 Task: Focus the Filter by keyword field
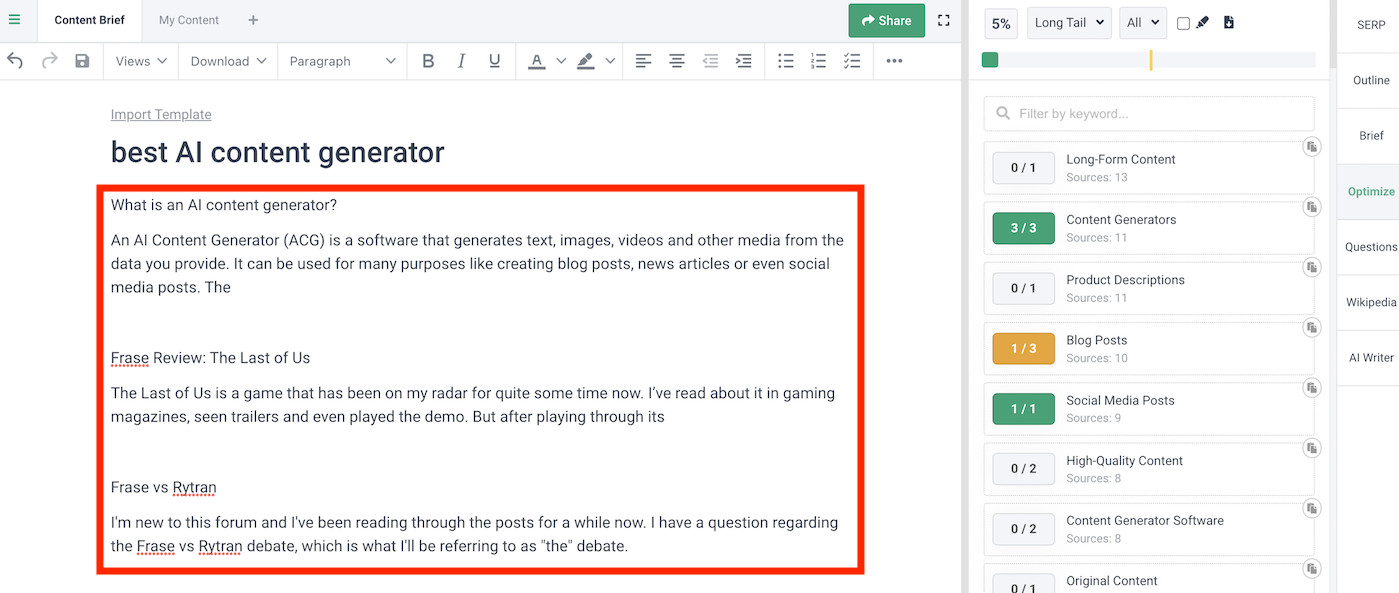tap(1149, 113)
